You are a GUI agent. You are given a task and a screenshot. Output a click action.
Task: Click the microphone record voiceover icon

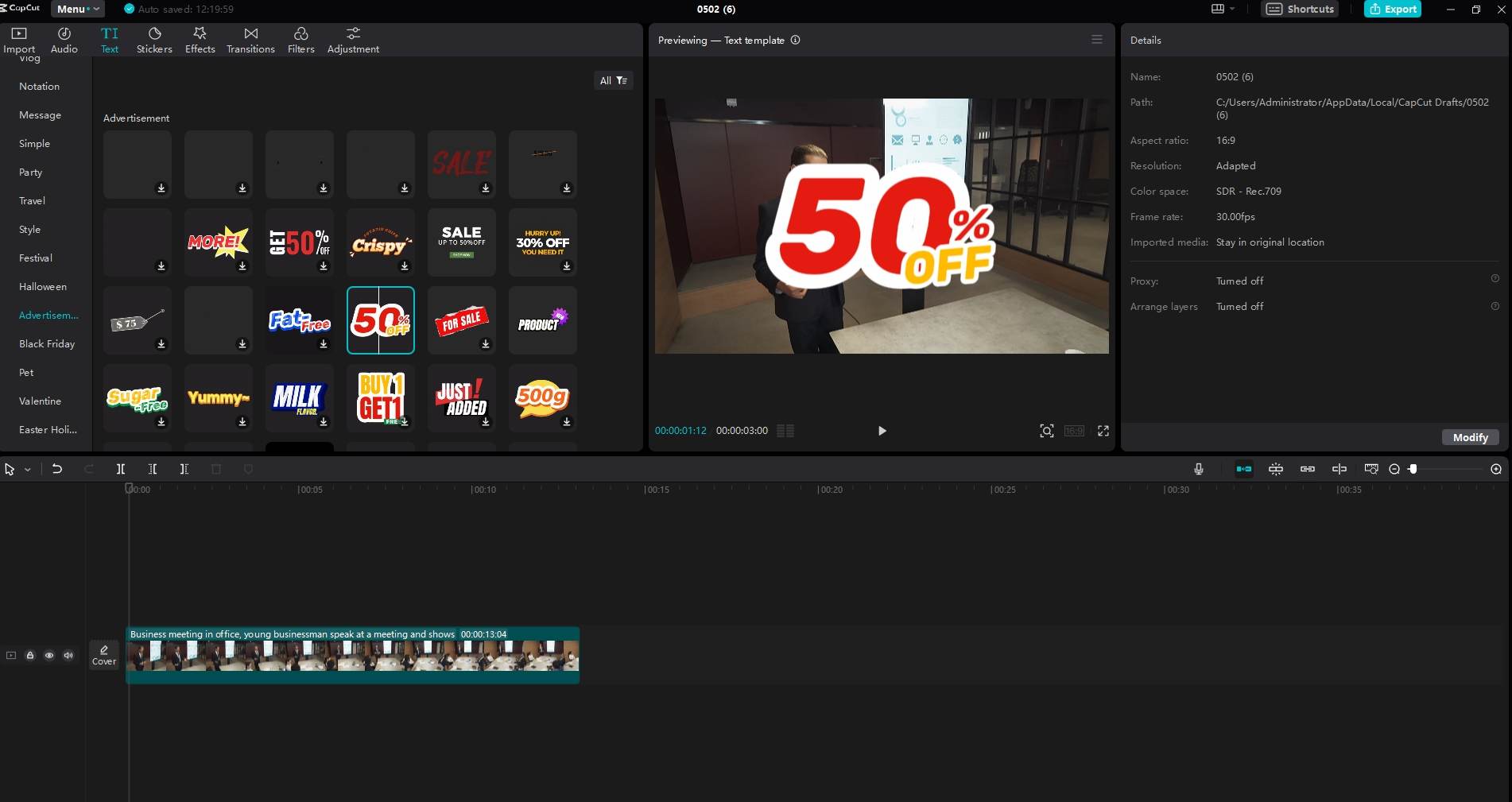click(x=1199, y=469)
